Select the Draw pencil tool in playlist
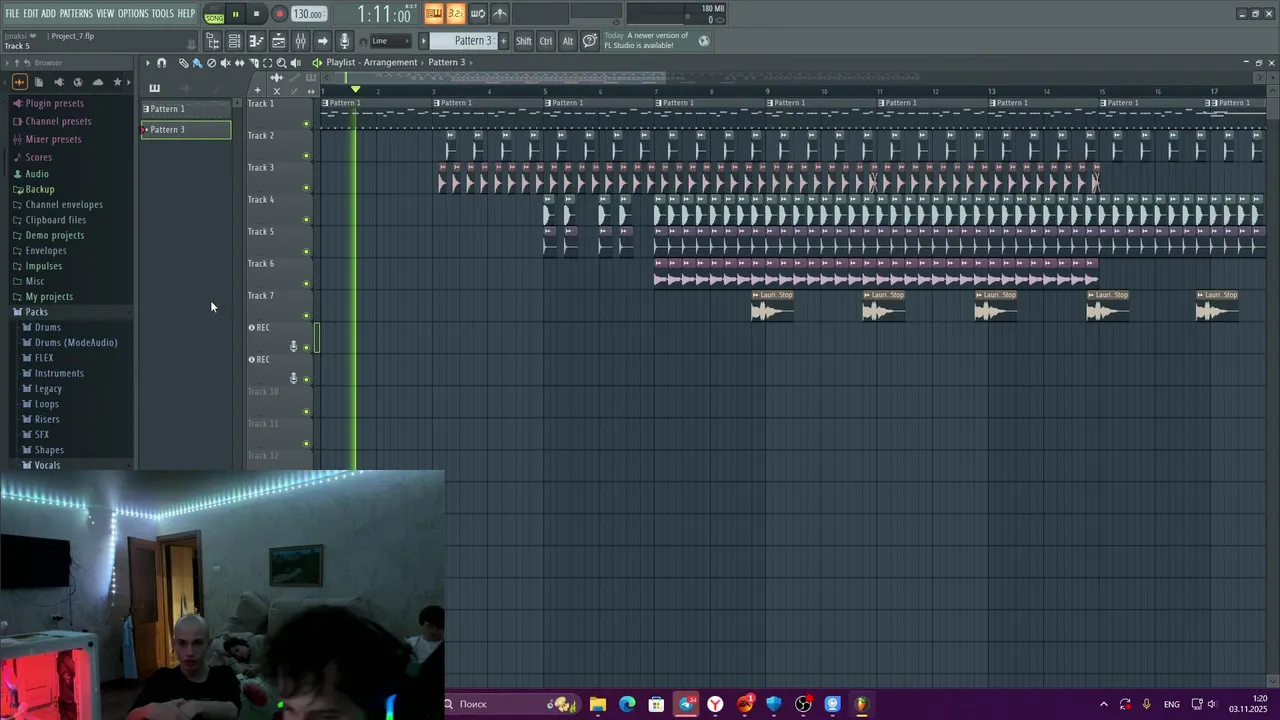The height and width of the screenshot is (720, 1280). [x=183, y=62]
